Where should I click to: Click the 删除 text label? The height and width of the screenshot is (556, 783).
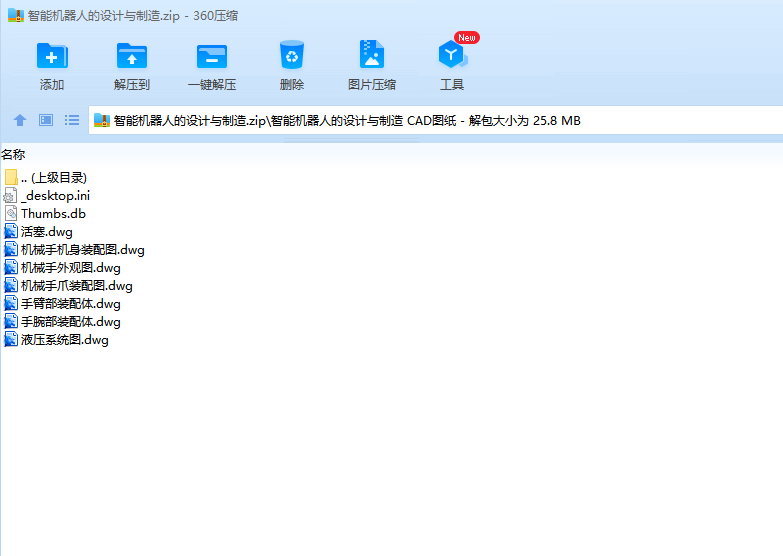tap(292, 84)
